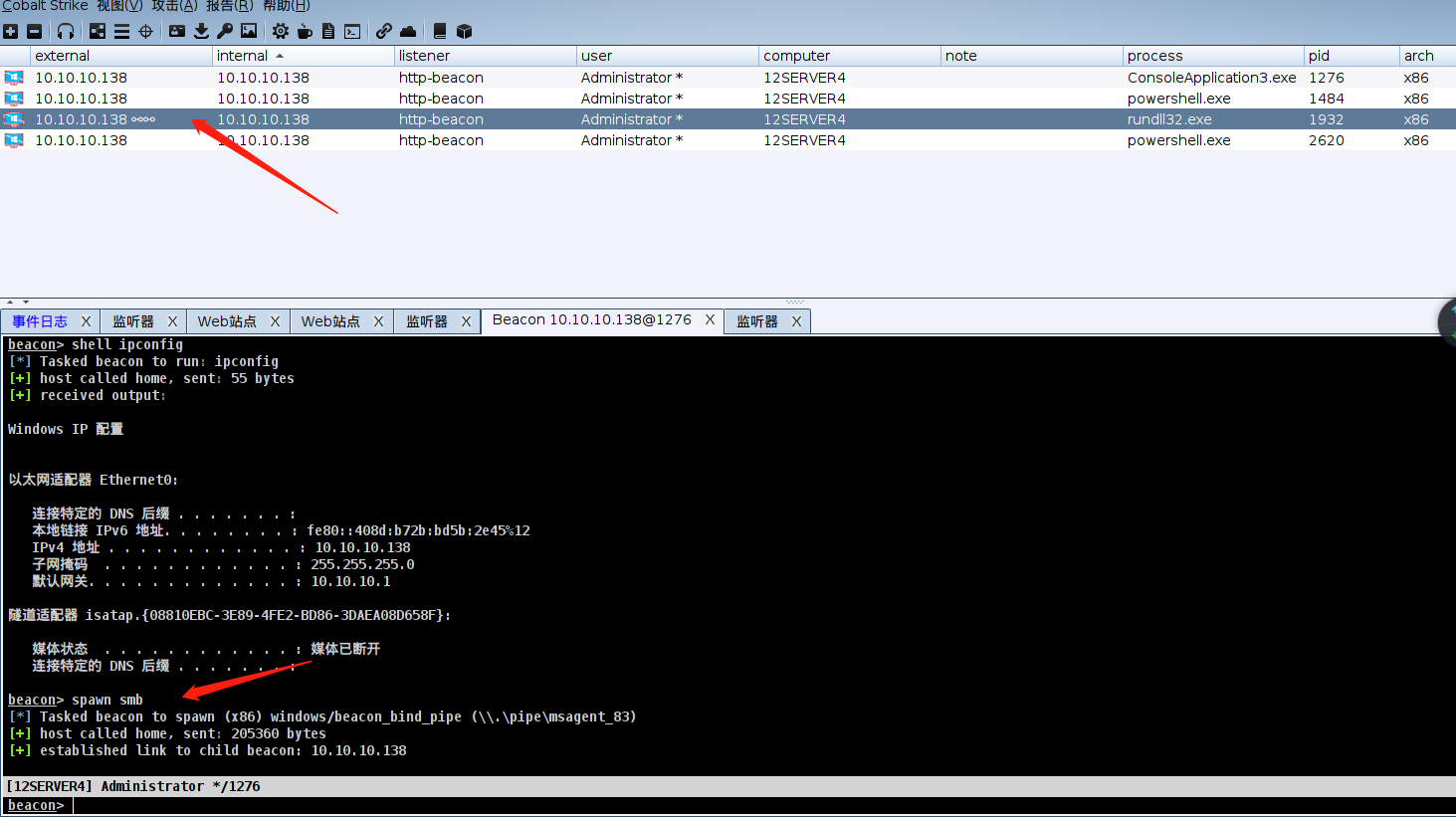The image size is (1456, 817).
Task: Click the 子网掩码 255.255.255.0 console line
Action: (x=223, y=564)
